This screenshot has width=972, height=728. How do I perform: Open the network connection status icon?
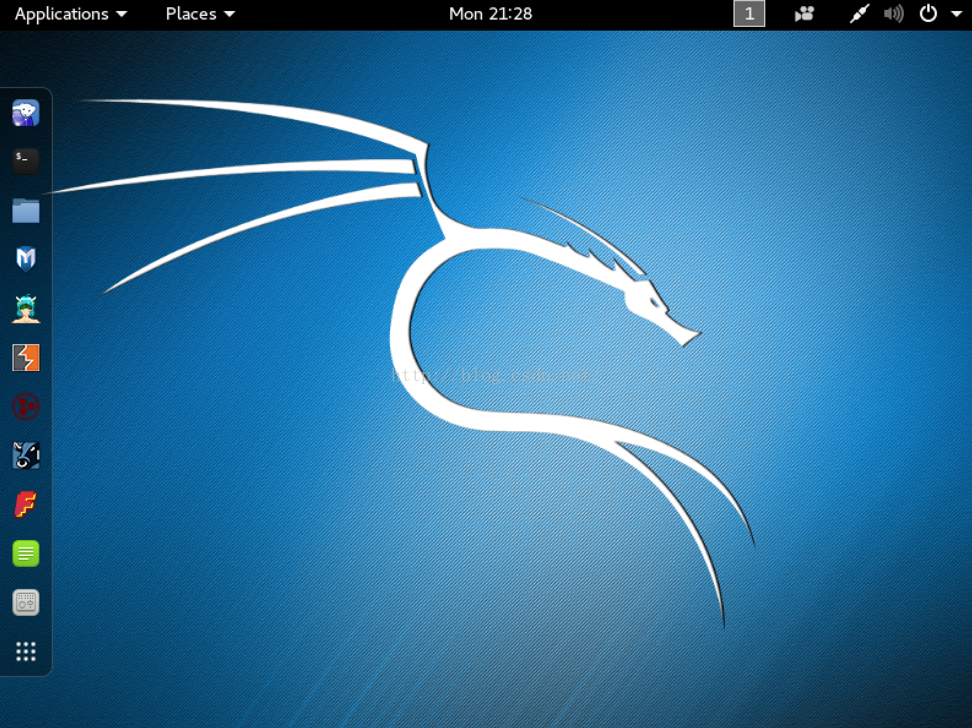pyautogui.click(x=859, y=14)
